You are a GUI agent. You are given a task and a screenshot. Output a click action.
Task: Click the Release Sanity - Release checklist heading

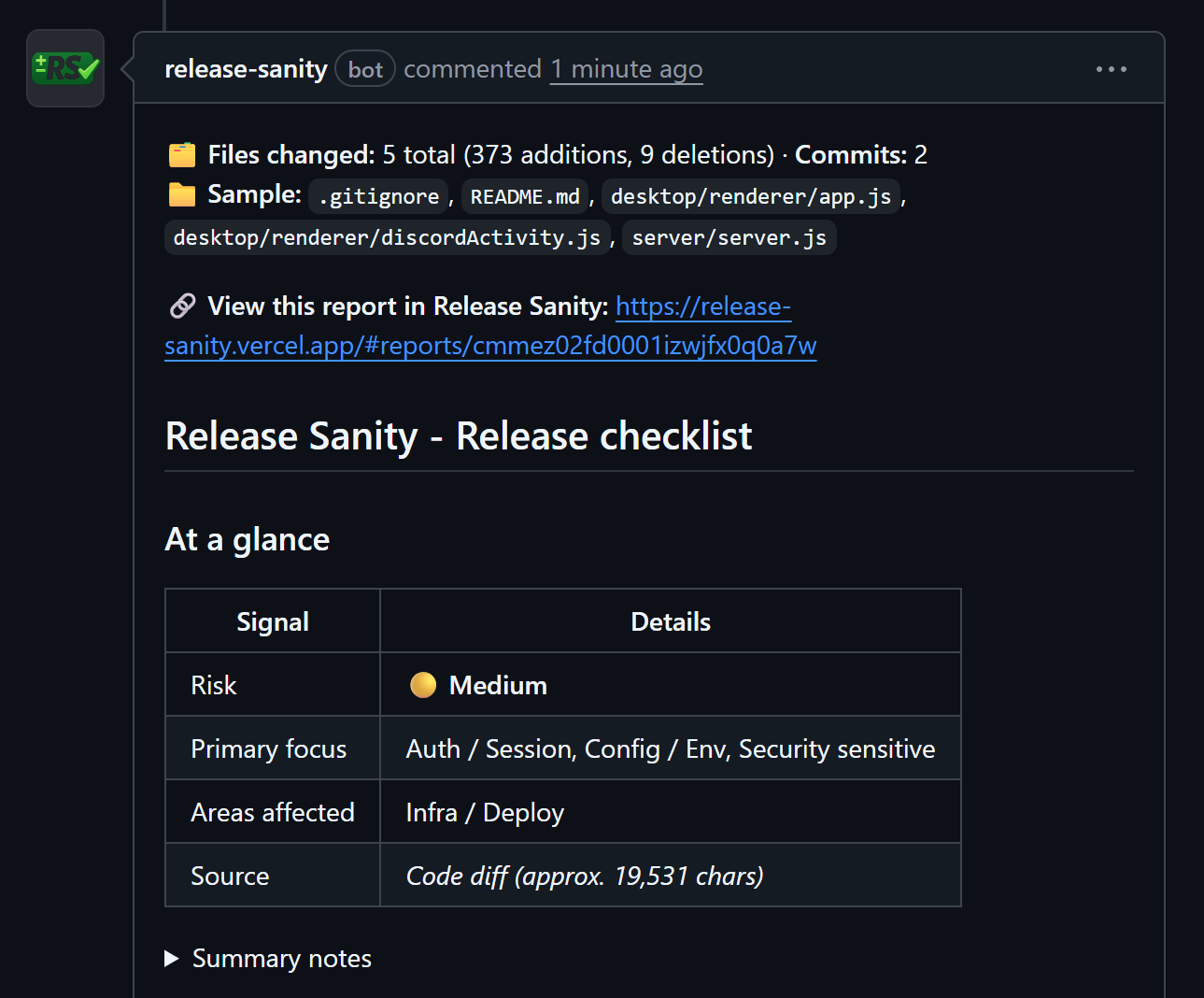point(458,435)
